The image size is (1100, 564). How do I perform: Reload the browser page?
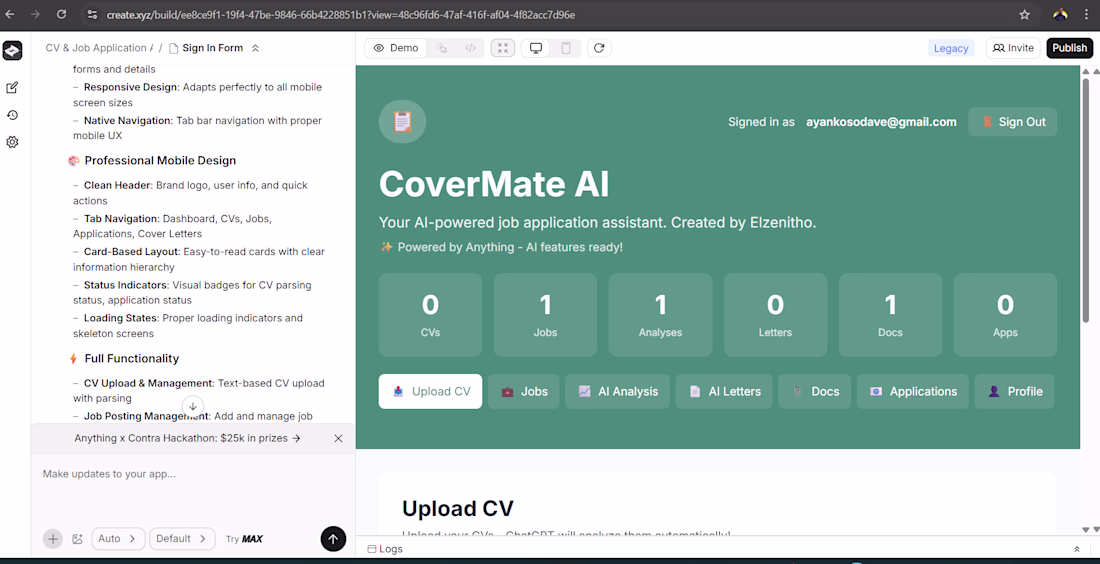62,14
